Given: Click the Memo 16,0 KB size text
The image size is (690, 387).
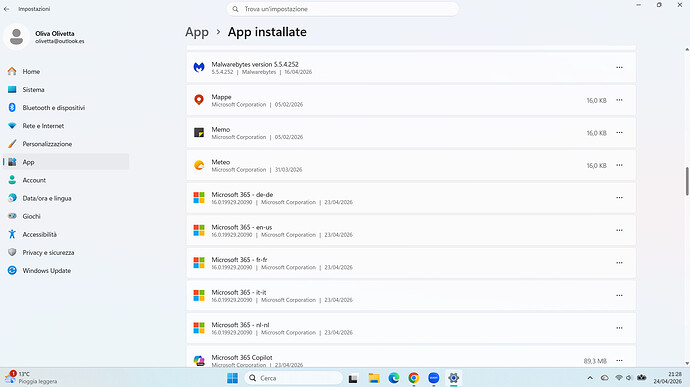Looking at the screenshot, I should tap(596, 133).
